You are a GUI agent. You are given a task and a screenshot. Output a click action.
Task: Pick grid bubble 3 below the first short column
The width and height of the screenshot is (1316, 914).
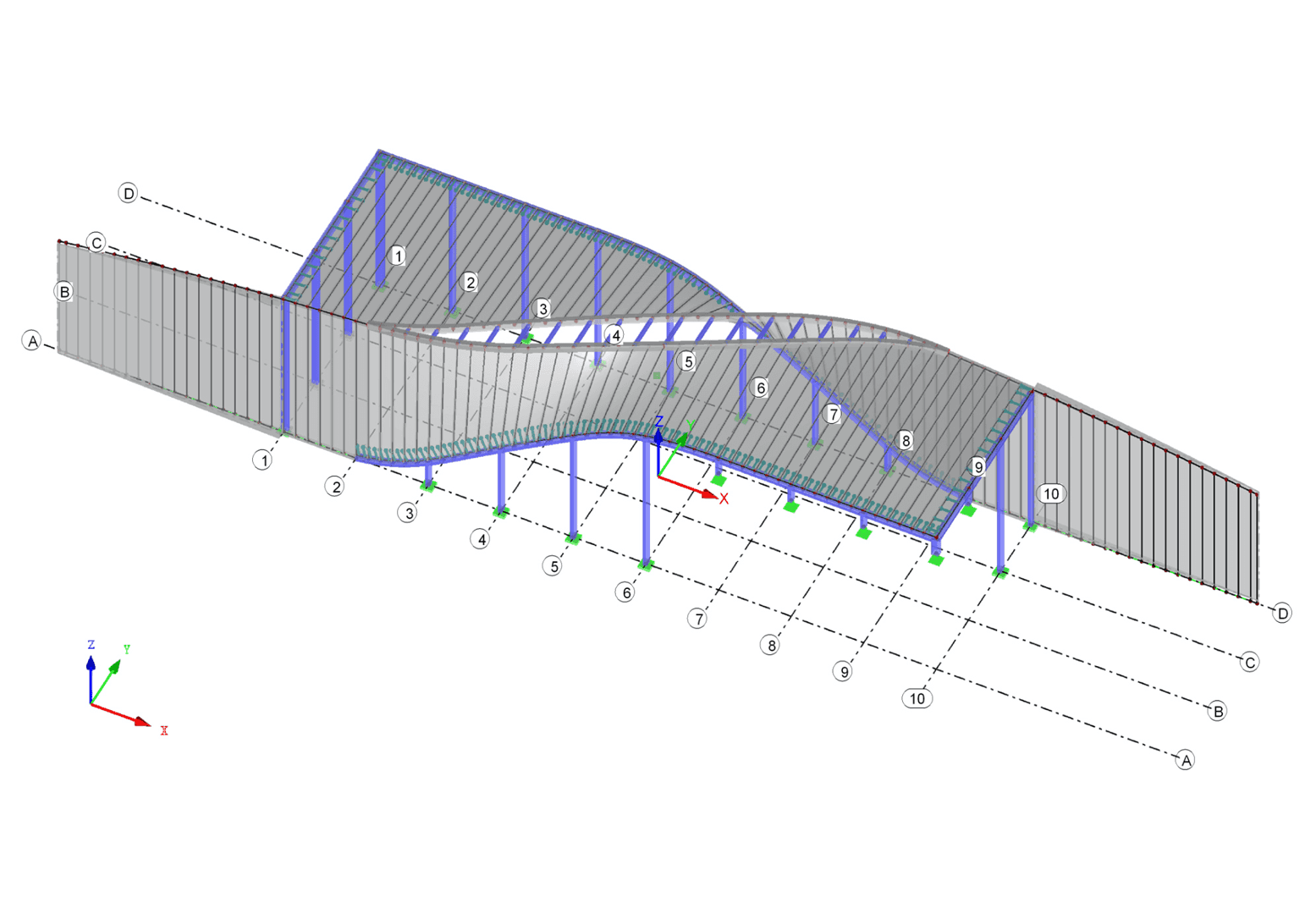(x=409, y=513)
